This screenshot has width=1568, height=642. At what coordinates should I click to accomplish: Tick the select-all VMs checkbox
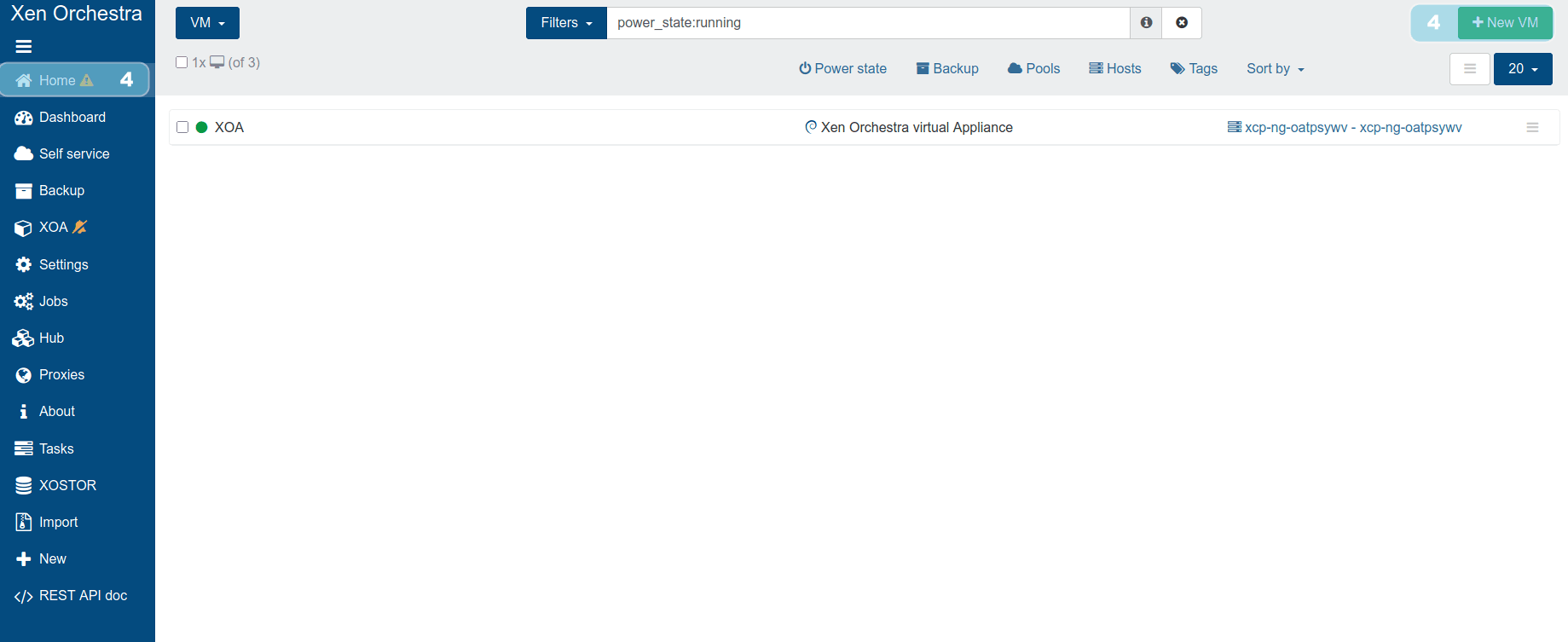click(x=182, y=62)
